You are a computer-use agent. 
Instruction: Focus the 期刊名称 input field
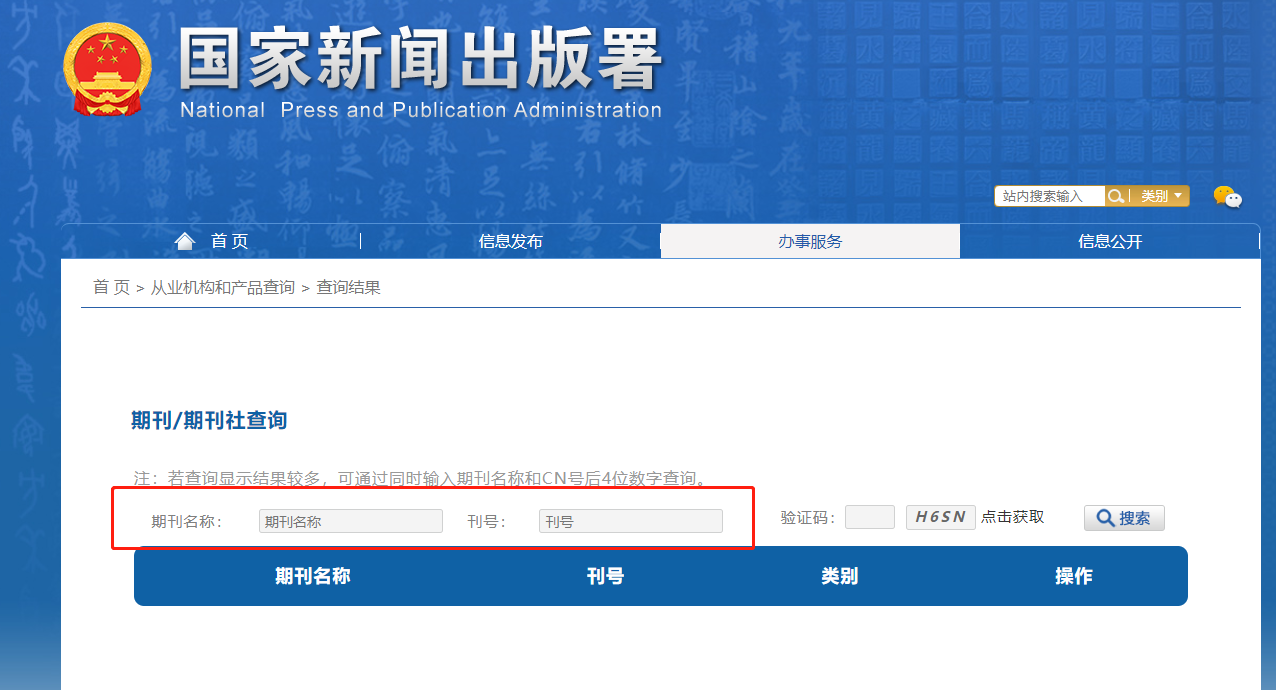click(x=350, y=521)
